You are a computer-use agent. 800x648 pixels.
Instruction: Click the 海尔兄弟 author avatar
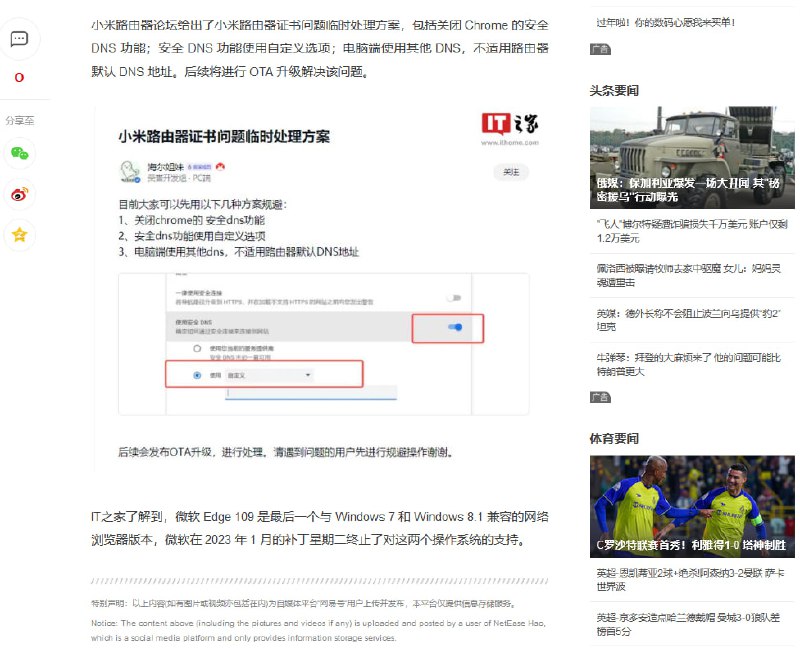click(130, 170)
